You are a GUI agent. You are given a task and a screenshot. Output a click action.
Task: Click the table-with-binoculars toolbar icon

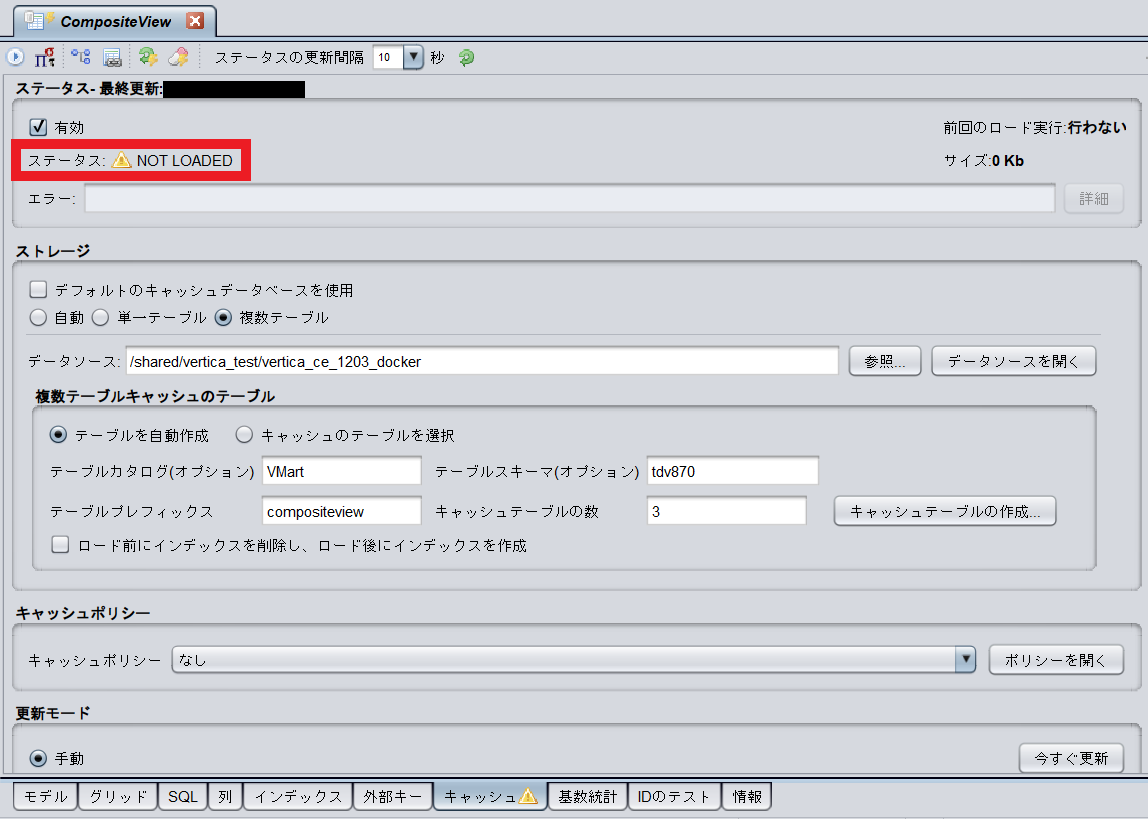(x=112, y=57)
